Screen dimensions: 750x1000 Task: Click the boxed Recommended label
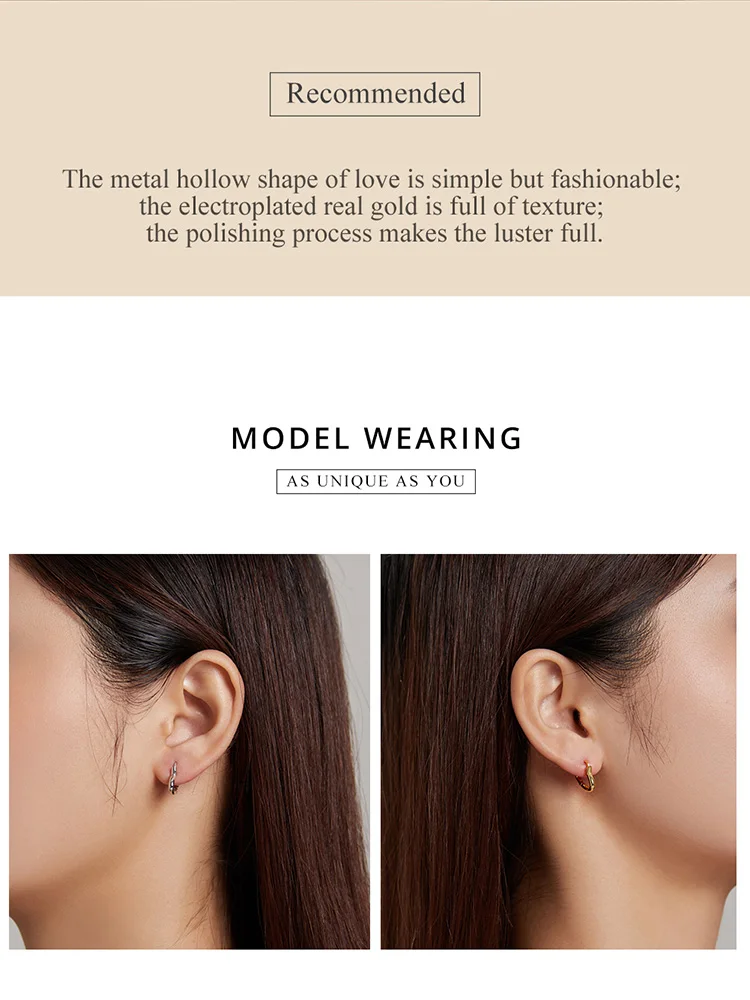[375, 94]
